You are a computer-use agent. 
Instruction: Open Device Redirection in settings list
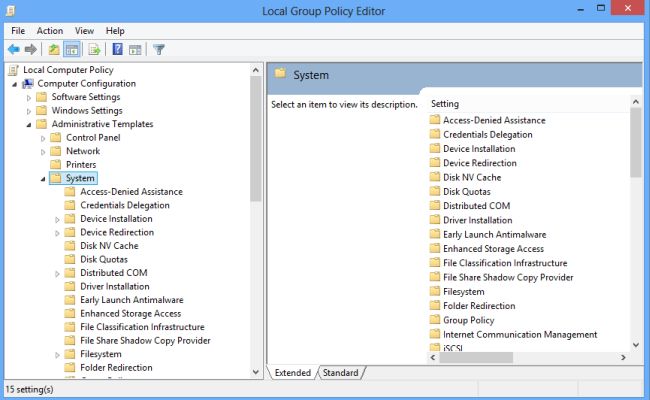tap(480, 163)
